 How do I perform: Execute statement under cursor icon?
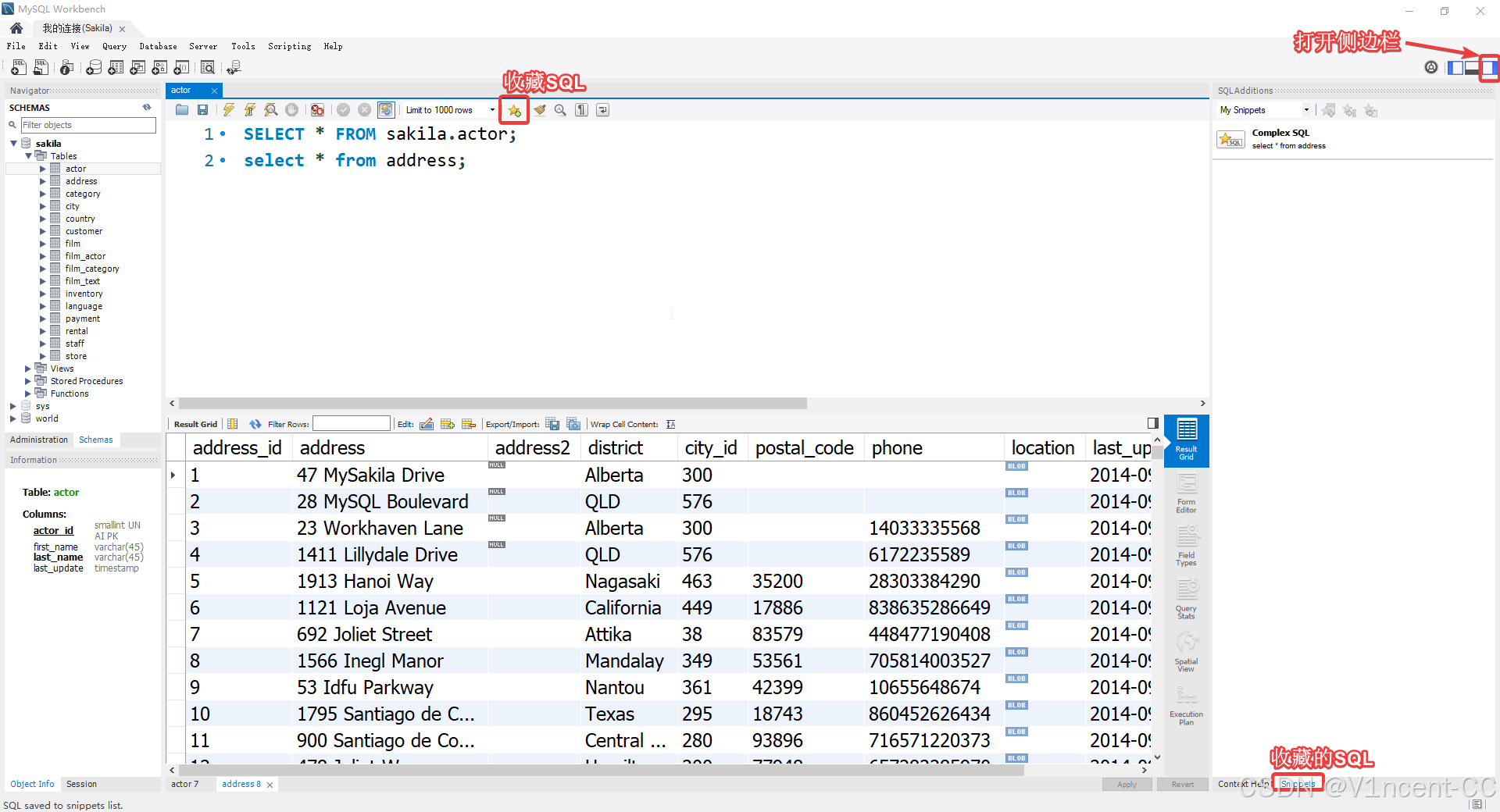250,110
